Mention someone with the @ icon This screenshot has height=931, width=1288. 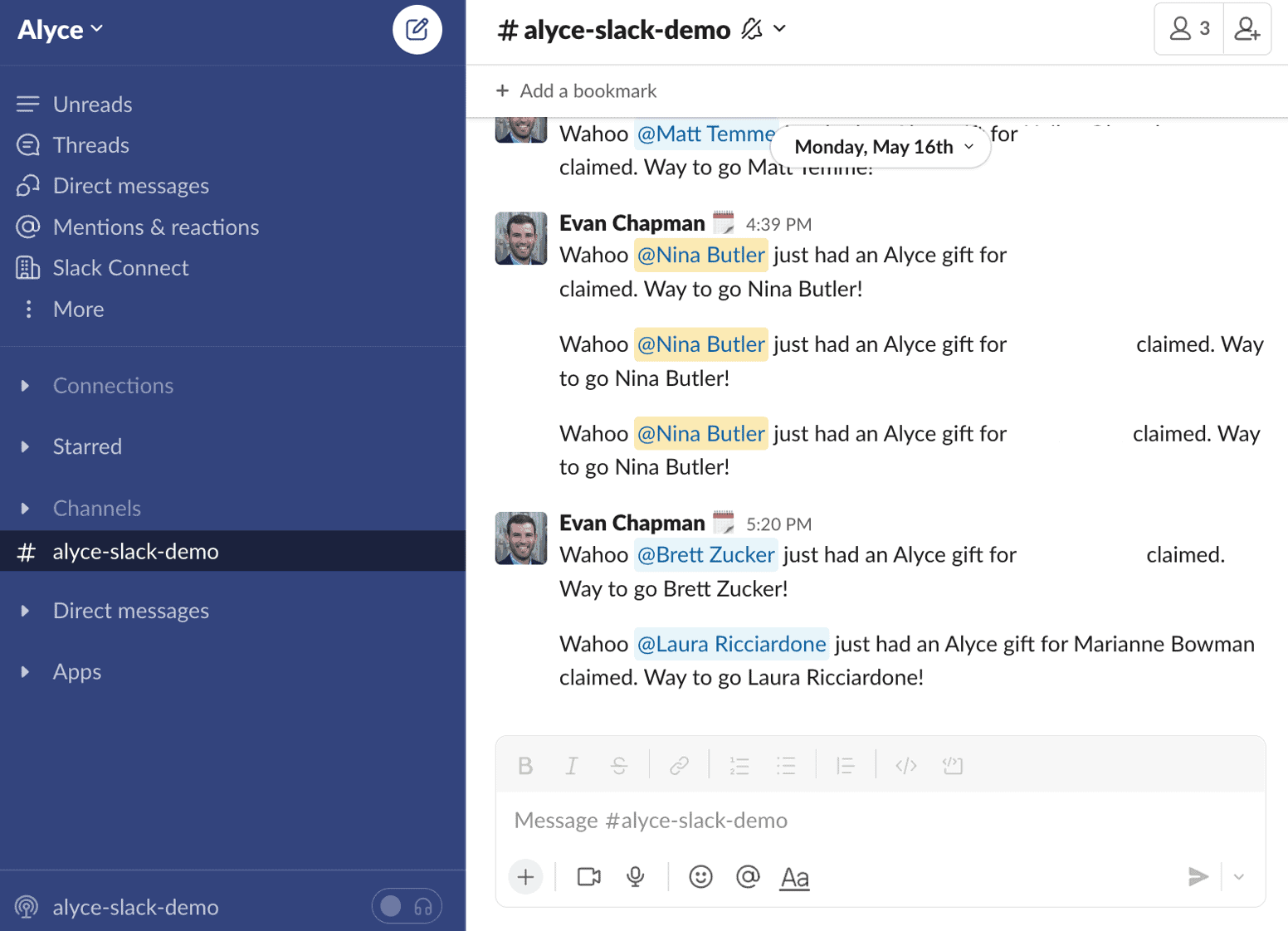[748, 877]
